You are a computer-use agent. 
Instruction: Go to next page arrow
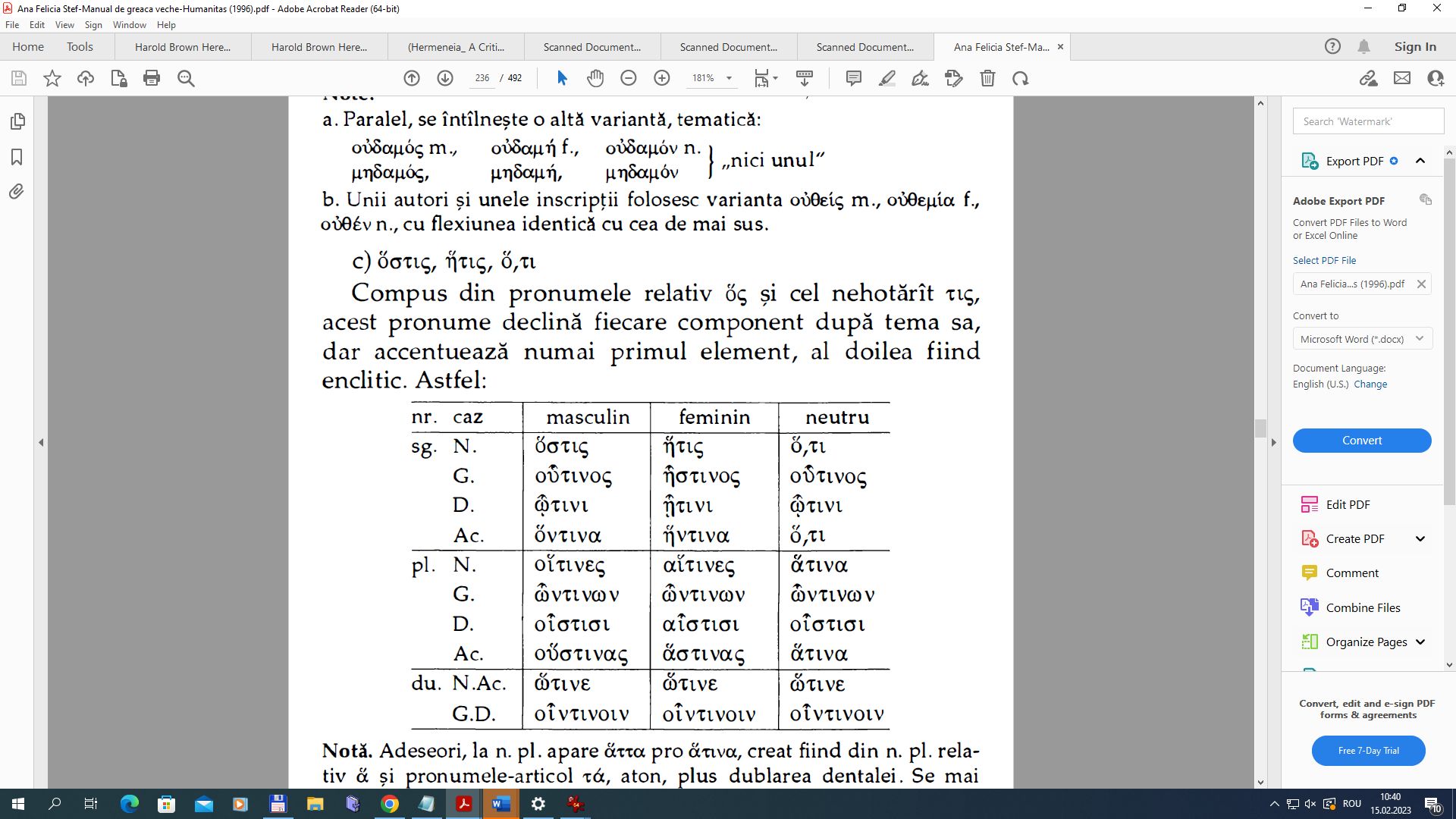pos(445,78)
